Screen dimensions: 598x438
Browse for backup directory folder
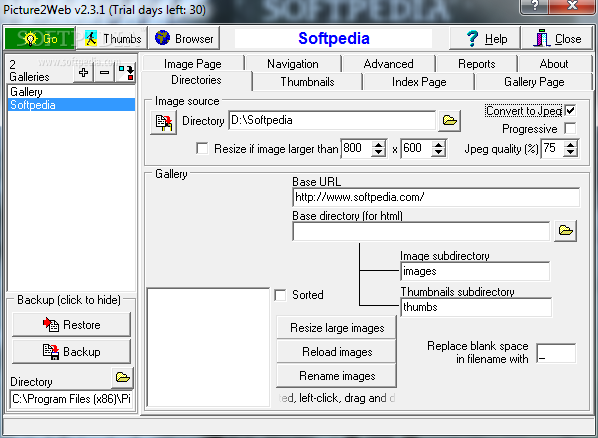[x=122, y=378]
